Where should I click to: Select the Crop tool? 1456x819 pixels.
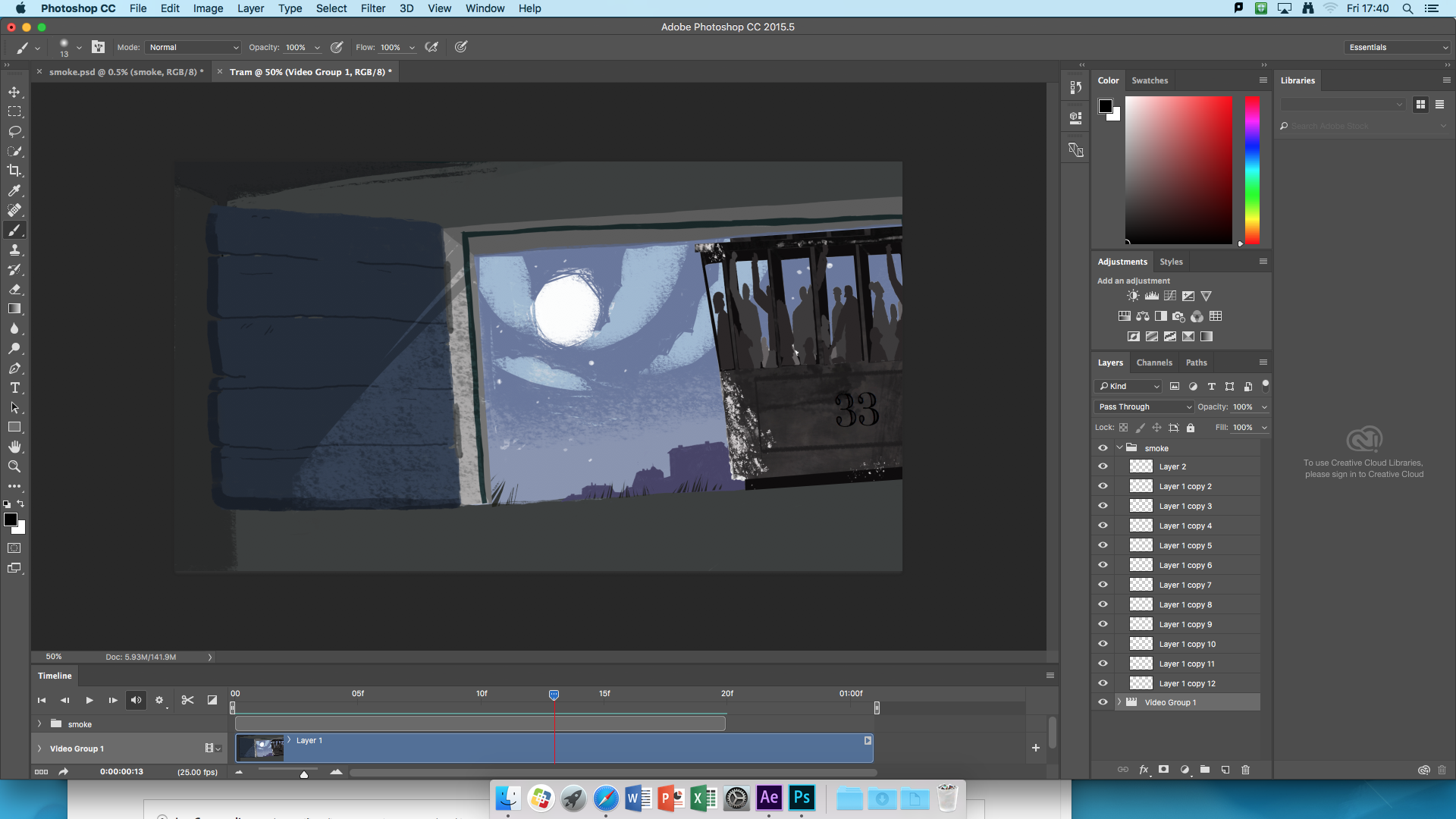point(14,171)
